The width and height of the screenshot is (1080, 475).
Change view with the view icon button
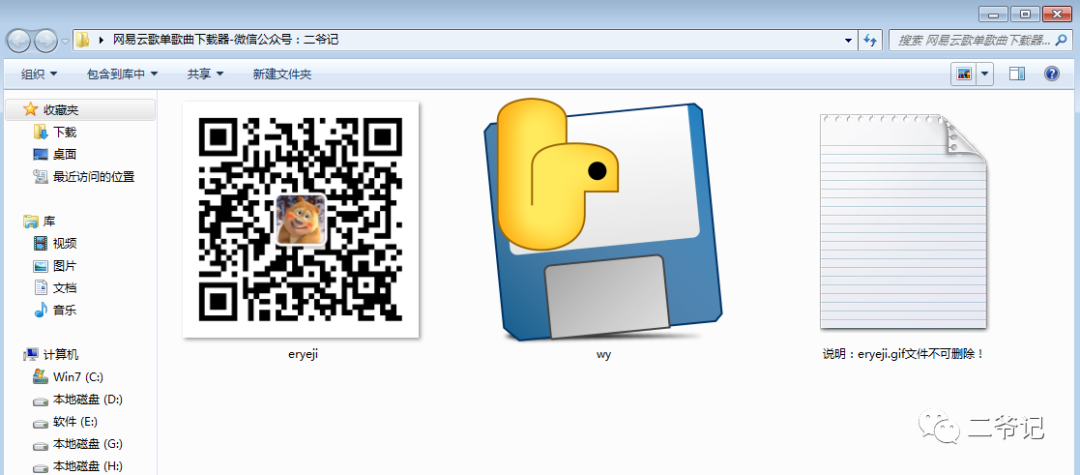click(964, 74)
